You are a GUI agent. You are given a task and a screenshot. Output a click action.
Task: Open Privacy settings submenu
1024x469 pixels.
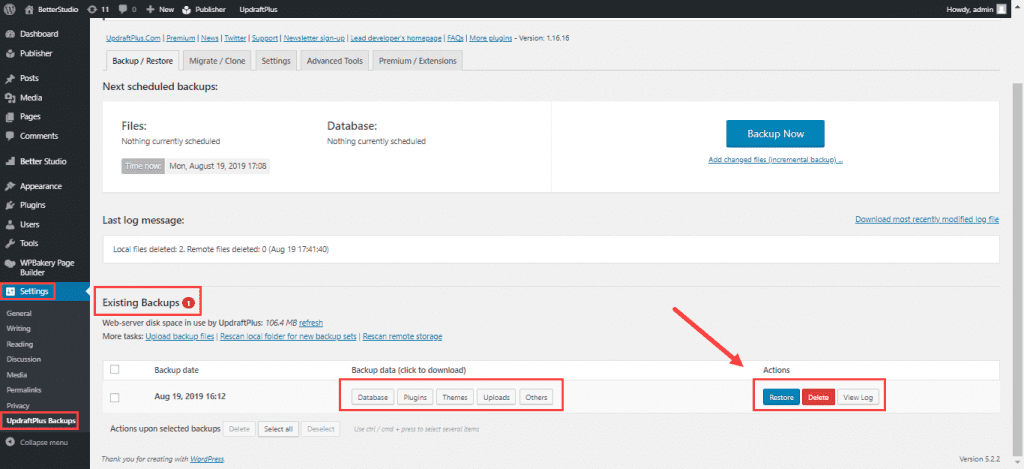tap(18, 406)
